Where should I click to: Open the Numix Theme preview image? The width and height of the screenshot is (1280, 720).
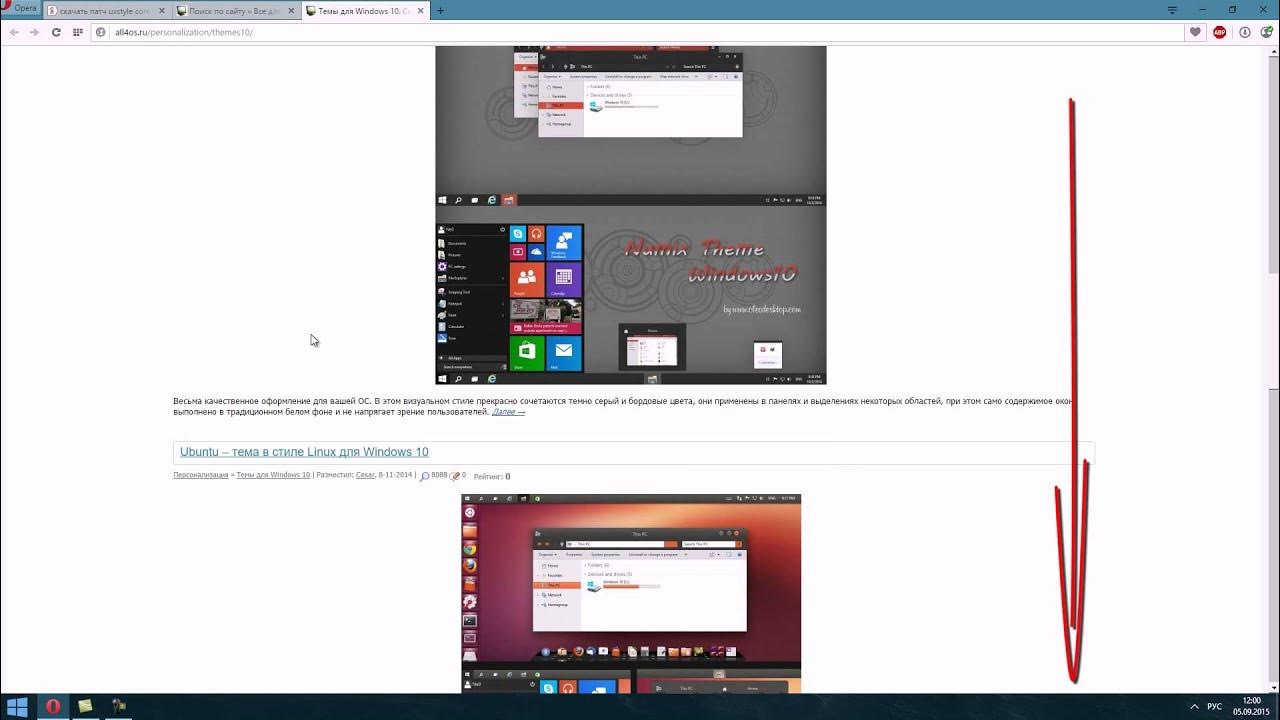point(631,215)
